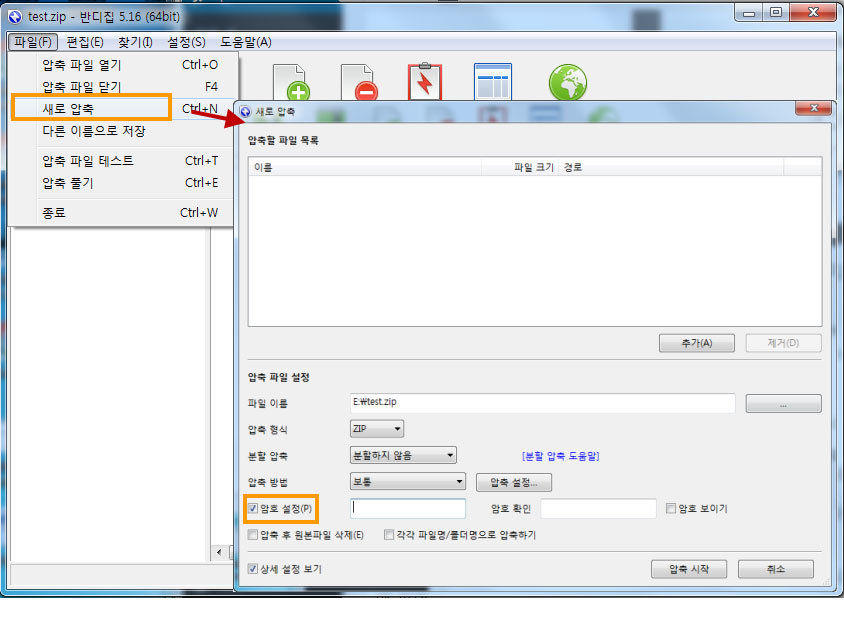Check 압축 후 원본파일 삭제(E) option
Image resolution: width=844 pixels, height=636 pixels.
252,535
